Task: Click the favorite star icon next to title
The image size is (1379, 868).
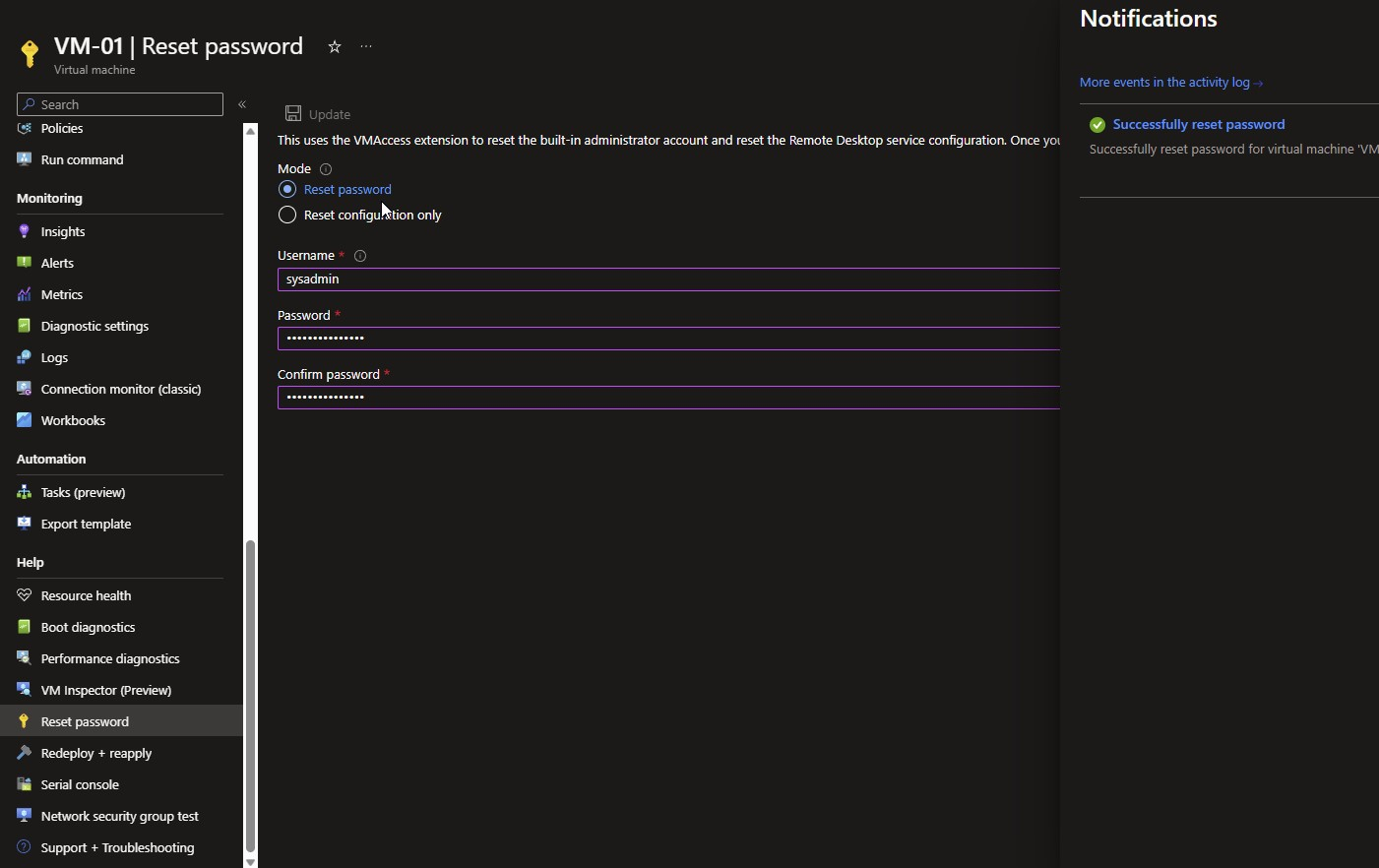Action: [x=335, y=47]
